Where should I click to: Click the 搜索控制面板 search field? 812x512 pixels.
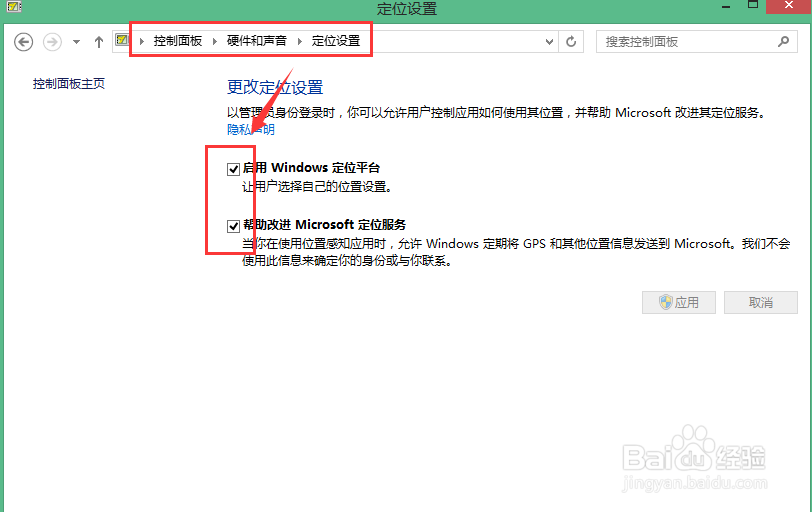pyautogui.click(x=697, y=41)
